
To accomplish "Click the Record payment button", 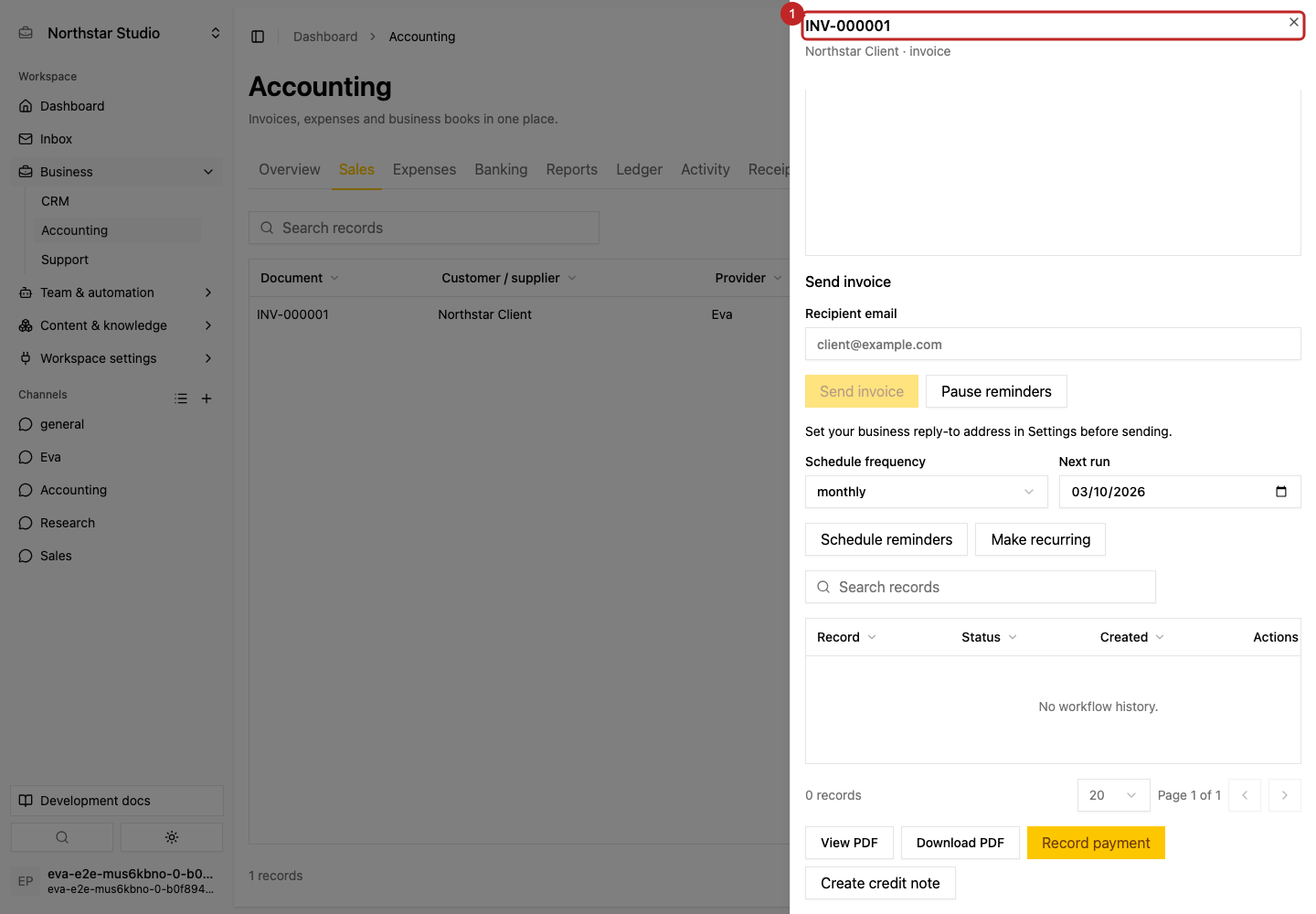I will (x=1096, y=843).
